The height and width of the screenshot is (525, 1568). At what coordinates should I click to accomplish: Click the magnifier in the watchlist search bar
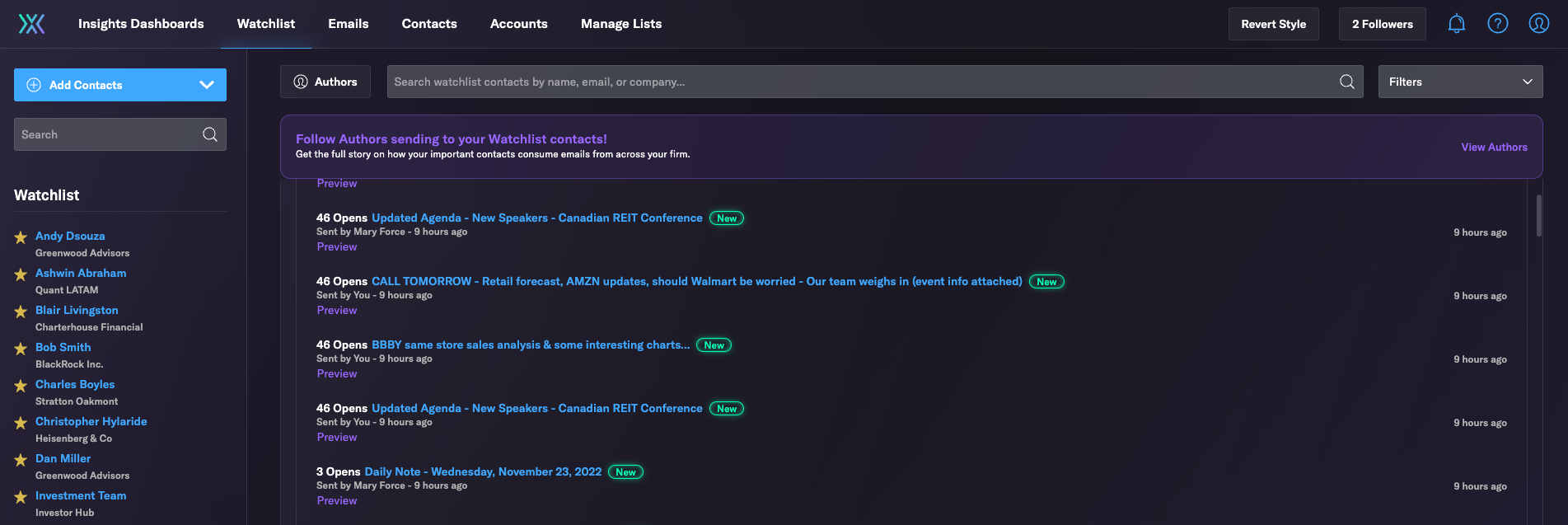click(x=1347, y=82)
